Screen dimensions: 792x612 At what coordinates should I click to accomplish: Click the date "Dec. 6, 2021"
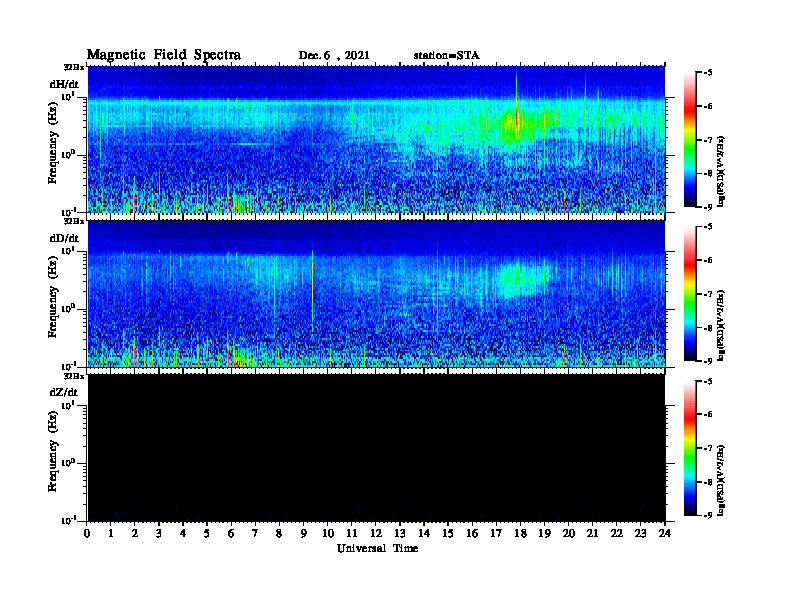point(334,56)
